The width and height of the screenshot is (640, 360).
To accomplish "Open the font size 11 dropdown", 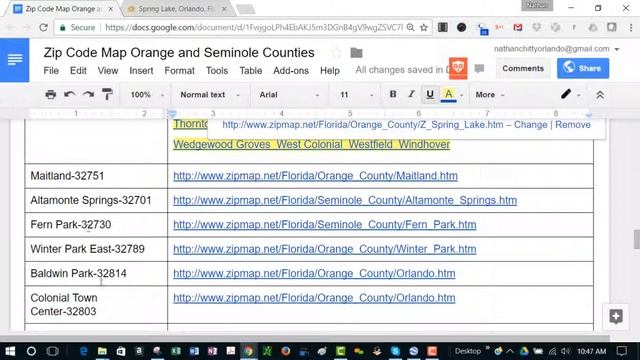I will tap(356, 95).
